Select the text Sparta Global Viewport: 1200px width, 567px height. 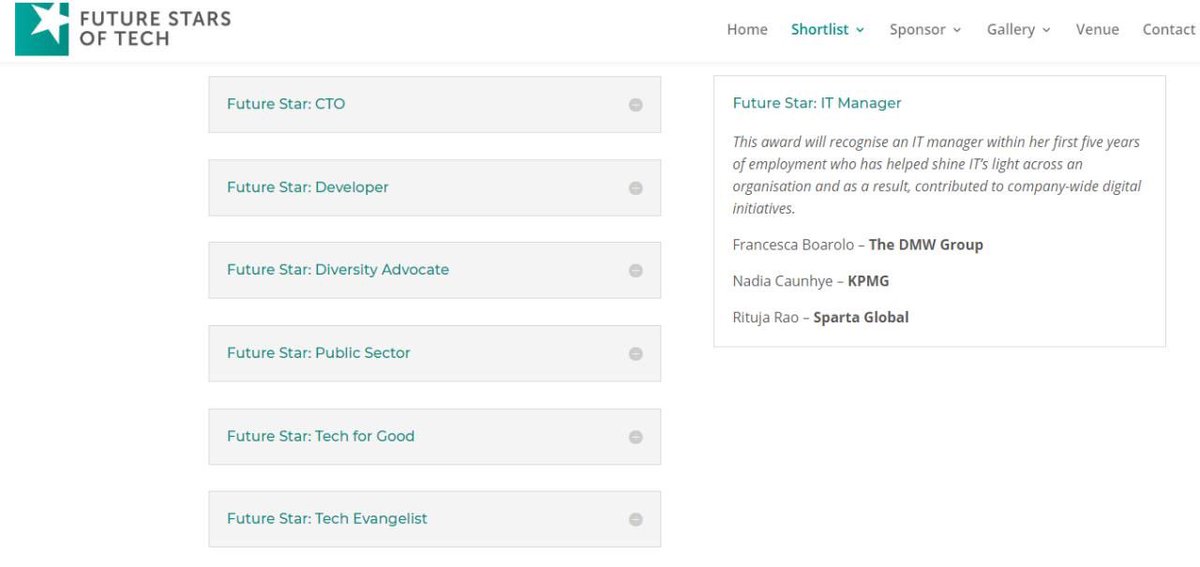pos(861,318)
